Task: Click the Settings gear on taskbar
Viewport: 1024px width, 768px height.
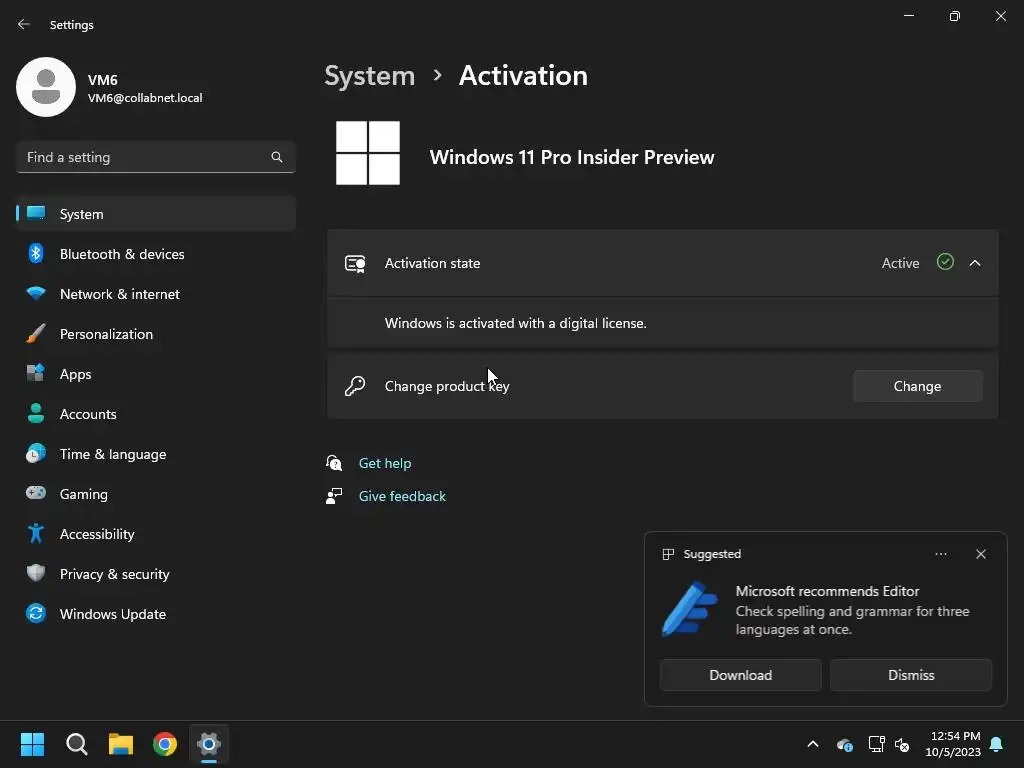Action: [x=209, y=744]
